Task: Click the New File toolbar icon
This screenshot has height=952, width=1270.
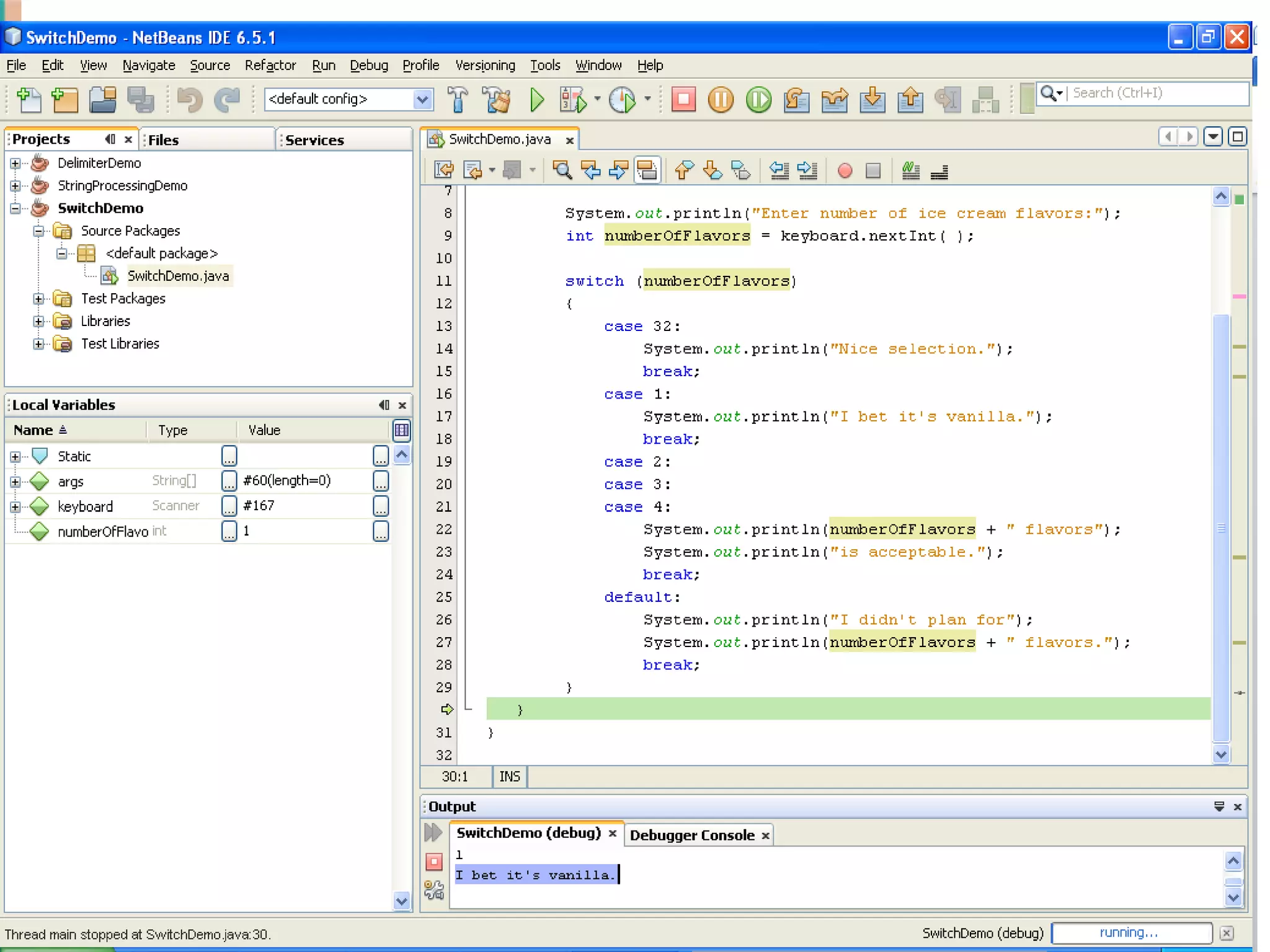Action: [x=29, y=100]
